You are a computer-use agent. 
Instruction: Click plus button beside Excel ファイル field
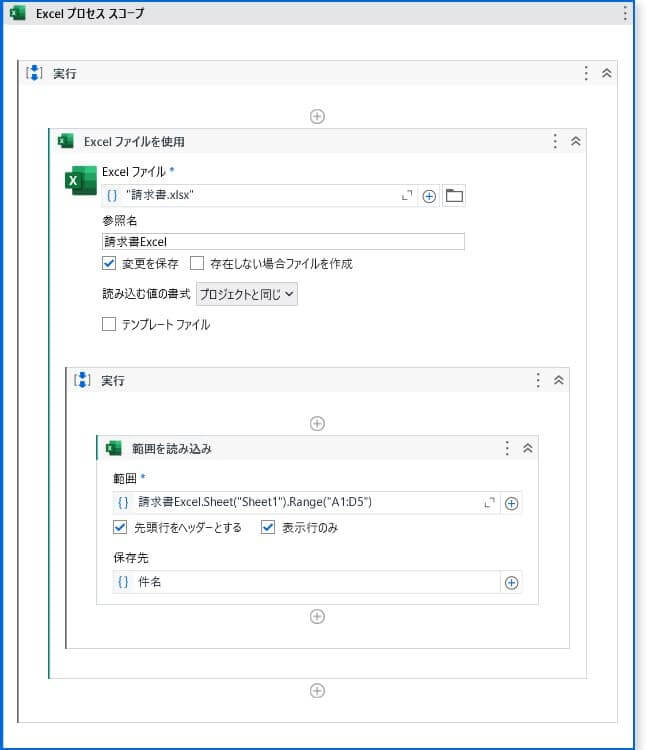tap(429, 196)
